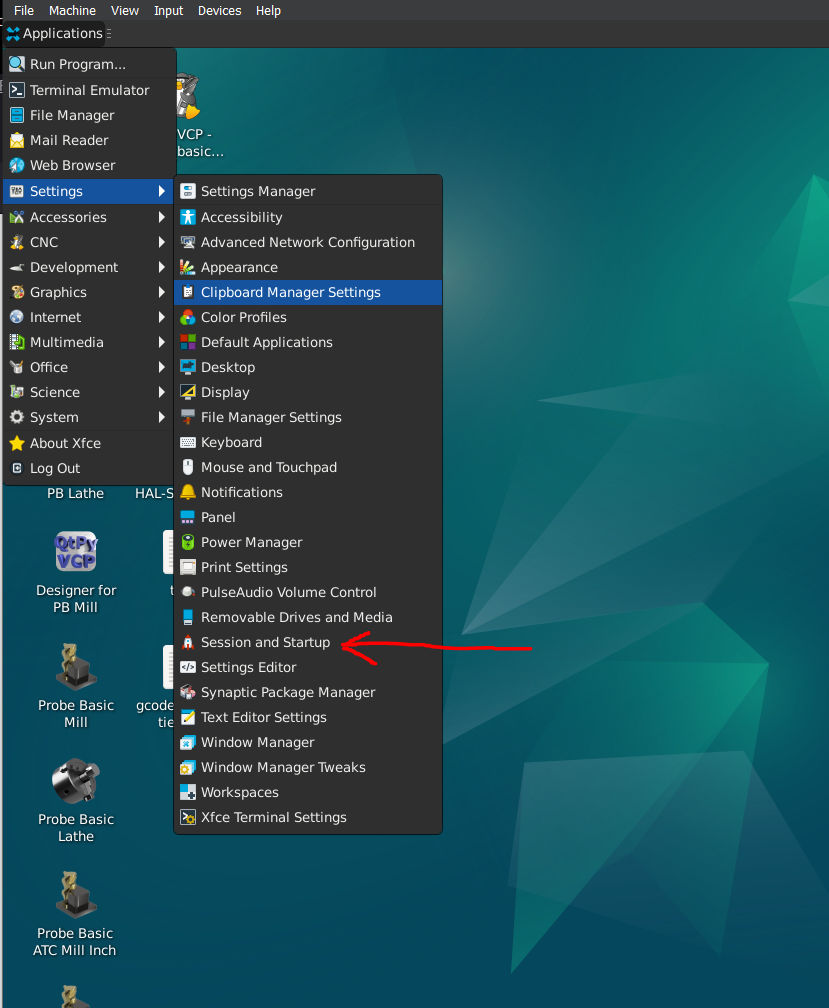Expand the CNC submenu arrow

point(161,242)
